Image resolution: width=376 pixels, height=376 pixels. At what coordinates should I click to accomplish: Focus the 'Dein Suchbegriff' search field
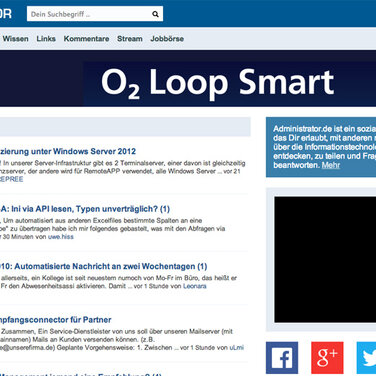(x=95, y=14)
